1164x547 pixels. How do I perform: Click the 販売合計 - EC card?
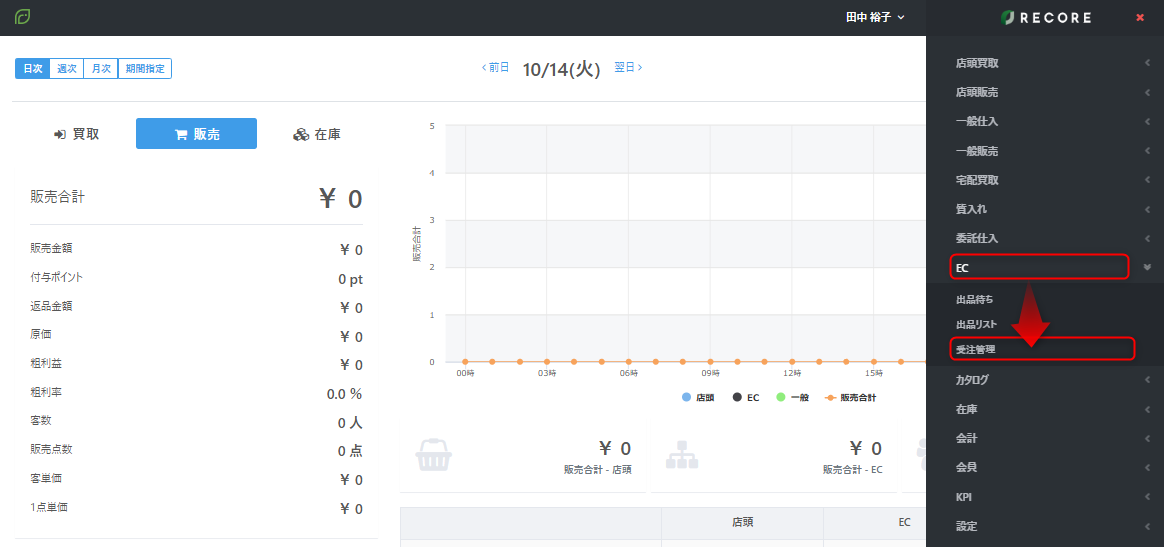pos(774,454)
